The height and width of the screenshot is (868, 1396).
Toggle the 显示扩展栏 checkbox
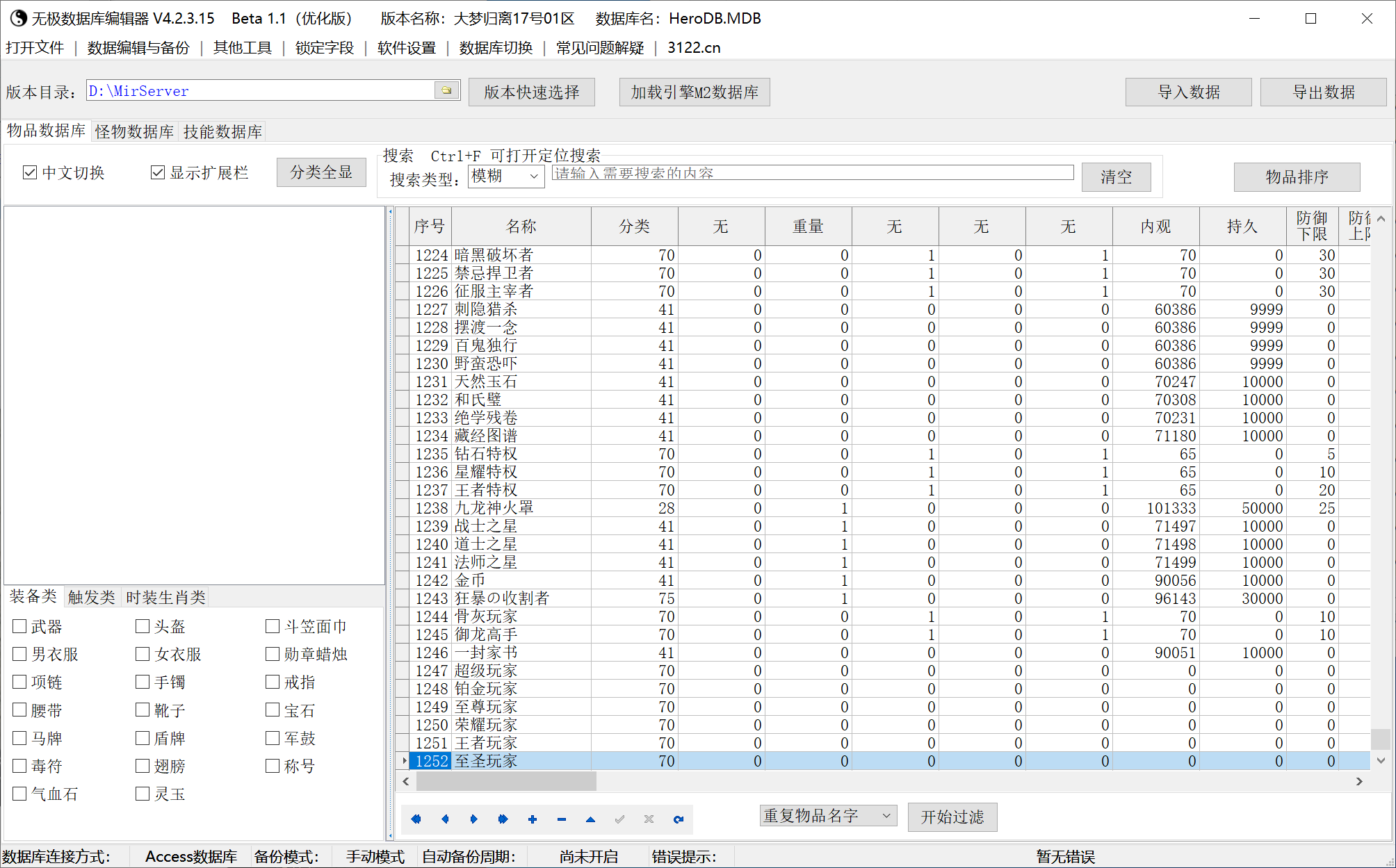coord(158,172)
